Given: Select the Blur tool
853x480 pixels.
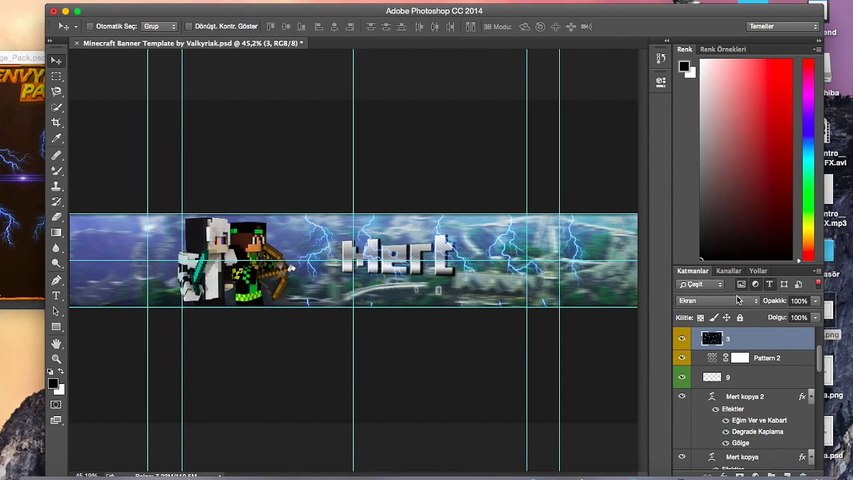Looking at the screenshot, I should click(x=56, y=248).
